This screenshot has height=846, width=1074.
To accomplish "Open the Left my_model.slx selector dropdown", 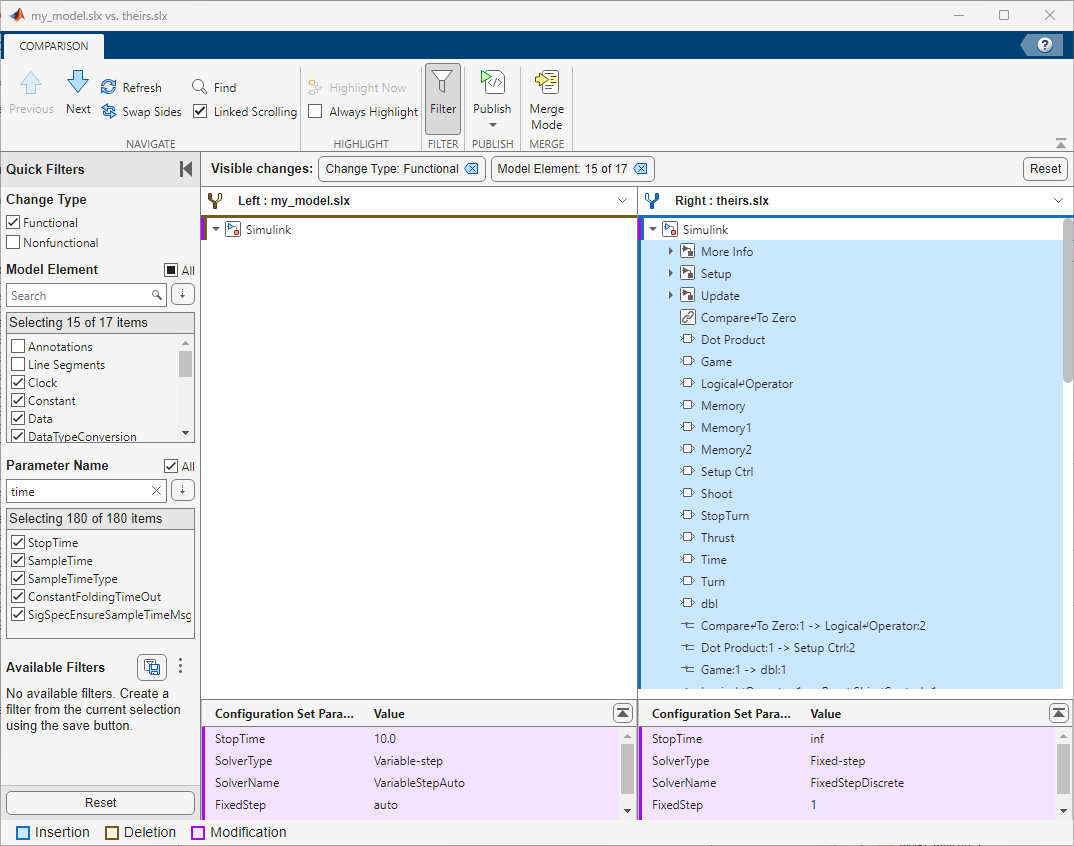I will pyautogui.click(x=622, y=200).
